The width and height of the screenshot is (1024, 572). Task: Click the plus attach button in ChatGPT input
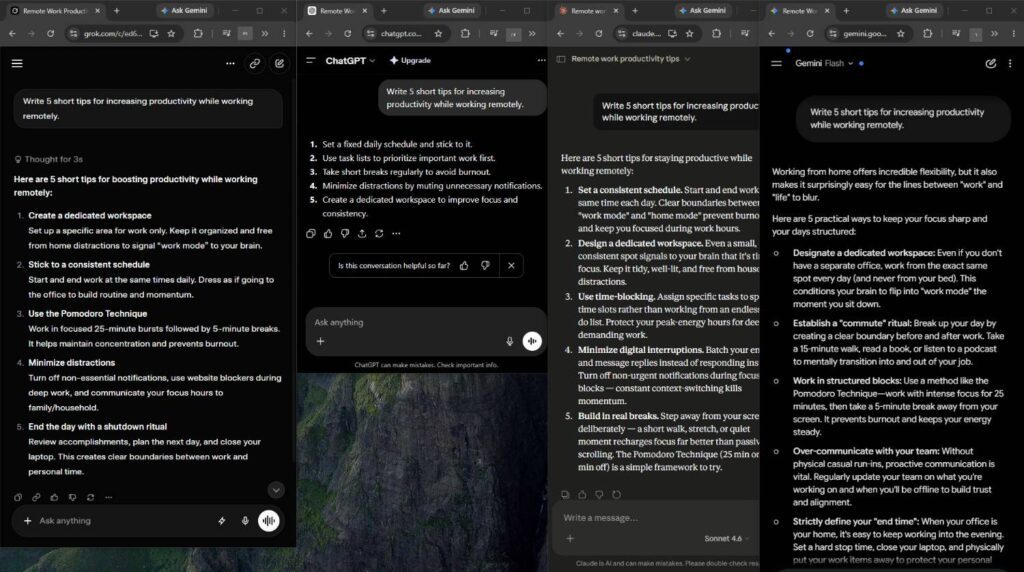tap(320, 342)
